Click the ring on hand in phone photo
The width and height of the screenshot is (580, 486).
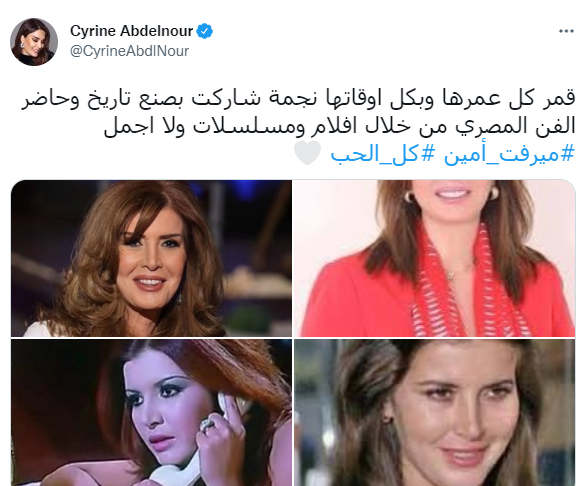(x=207, y=423)
